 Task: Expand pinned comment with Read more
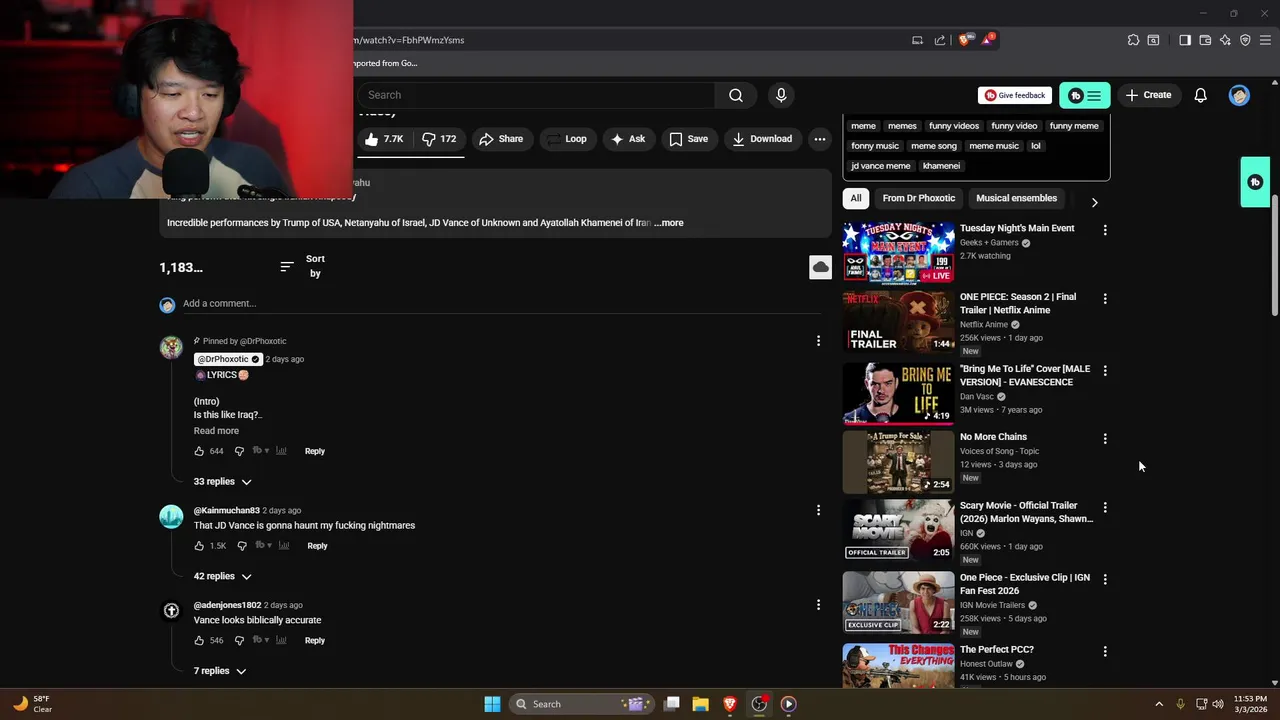click(x=216, y=431)
